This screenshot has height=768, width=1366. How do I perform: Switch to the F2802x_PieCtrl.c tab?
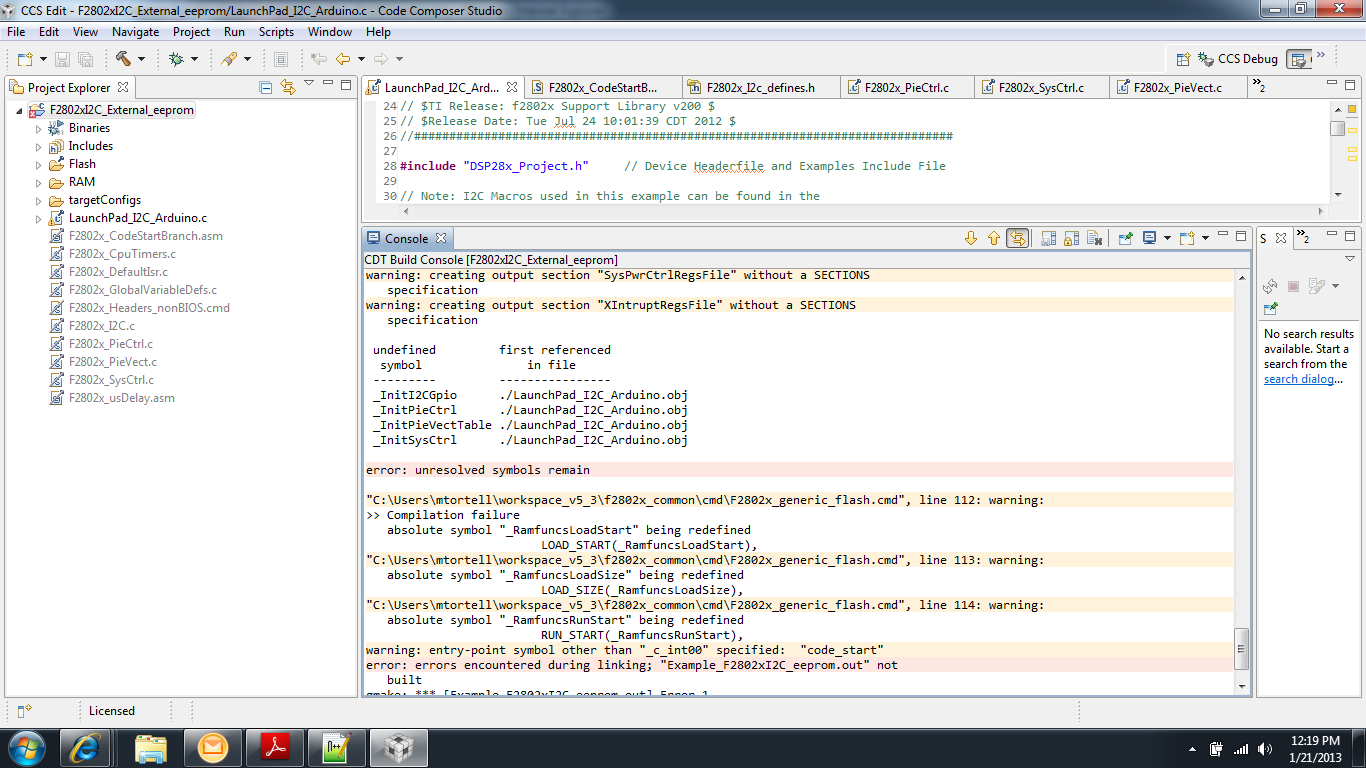click(907, 87)
